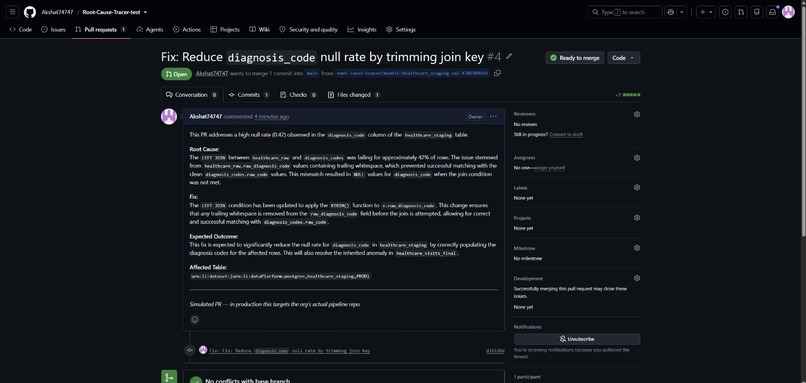Screen dimensions: 806x383
Task: Click the merge icon in the timeline
Action: click(169, 377)
